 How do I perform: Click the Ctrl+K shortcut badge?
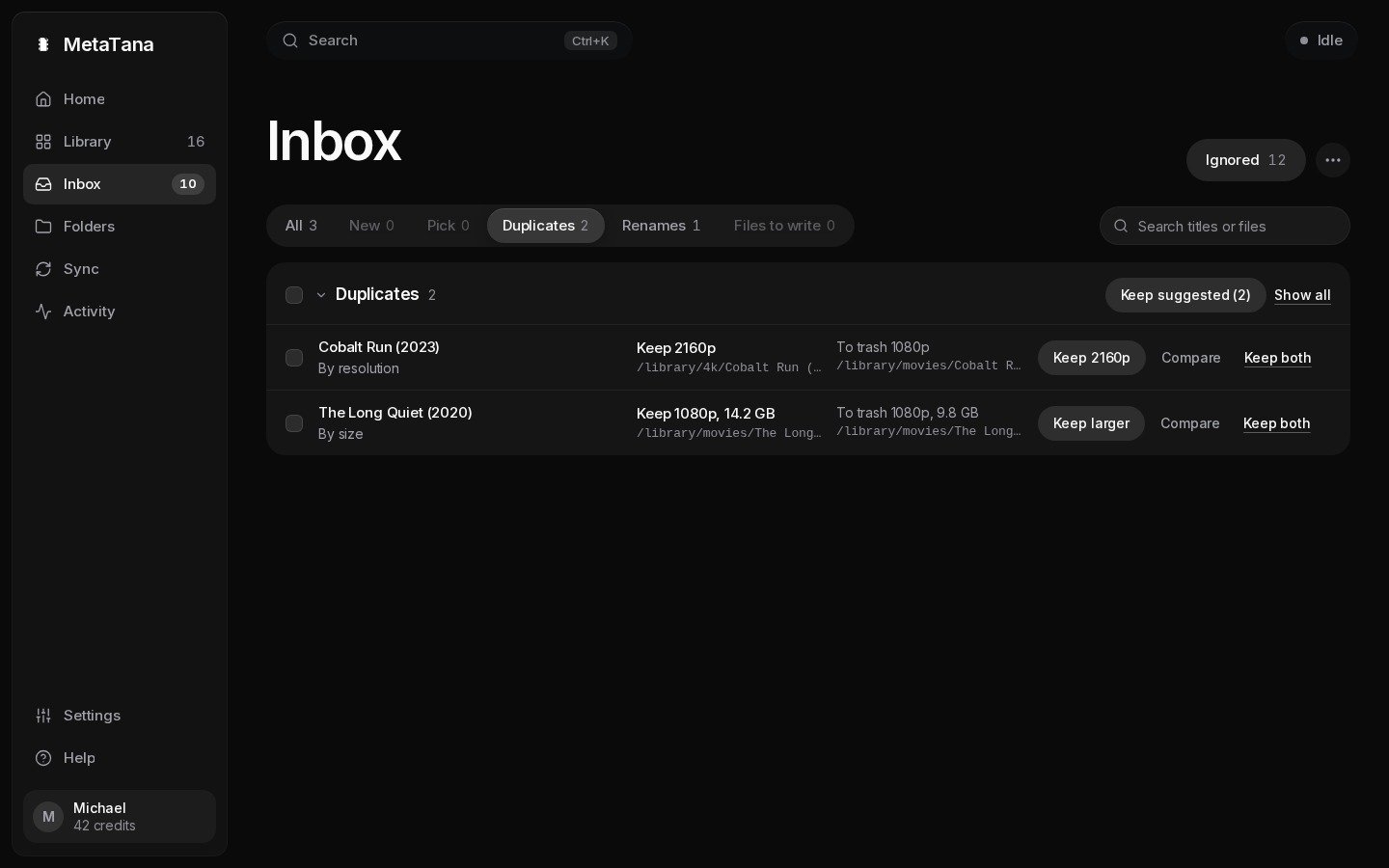(x=590, y=41)
